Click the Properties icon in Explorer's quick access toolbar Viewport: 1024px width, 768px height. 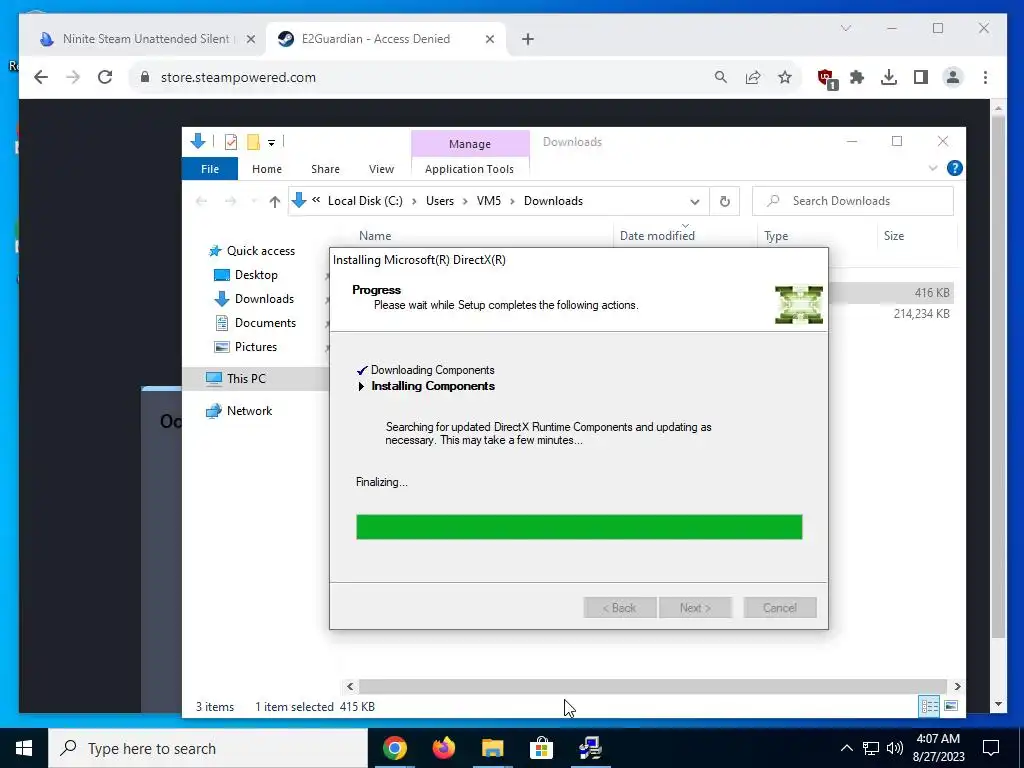(x=231, y=142)
